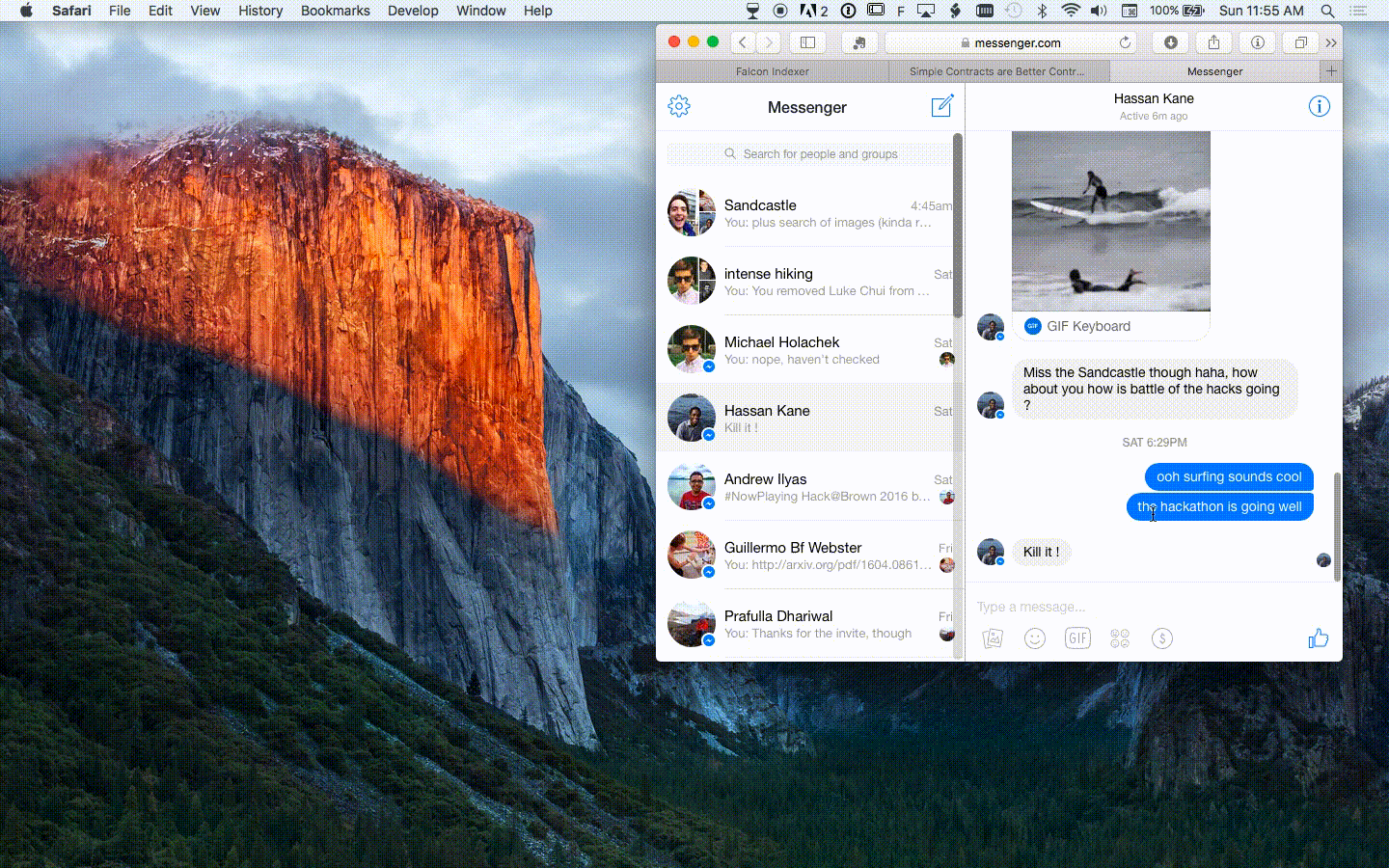Switch to the Falcon Indexer tab
This screenshot has width=1389, height=868.
point(772,71)
